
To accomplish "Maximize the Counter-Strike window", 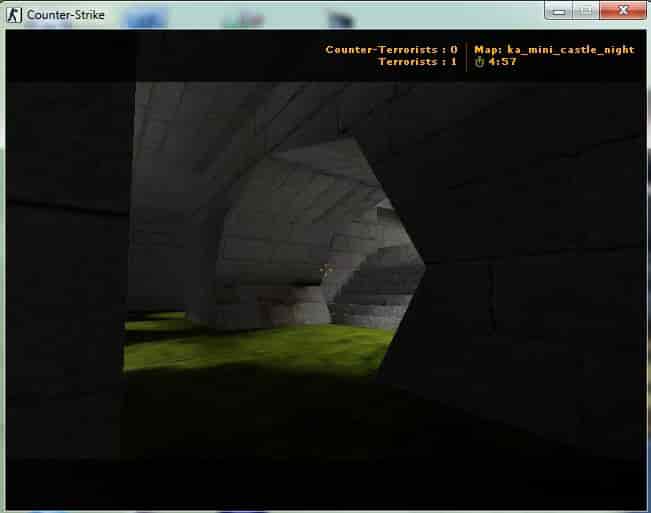I will click(x=585, y=11).
